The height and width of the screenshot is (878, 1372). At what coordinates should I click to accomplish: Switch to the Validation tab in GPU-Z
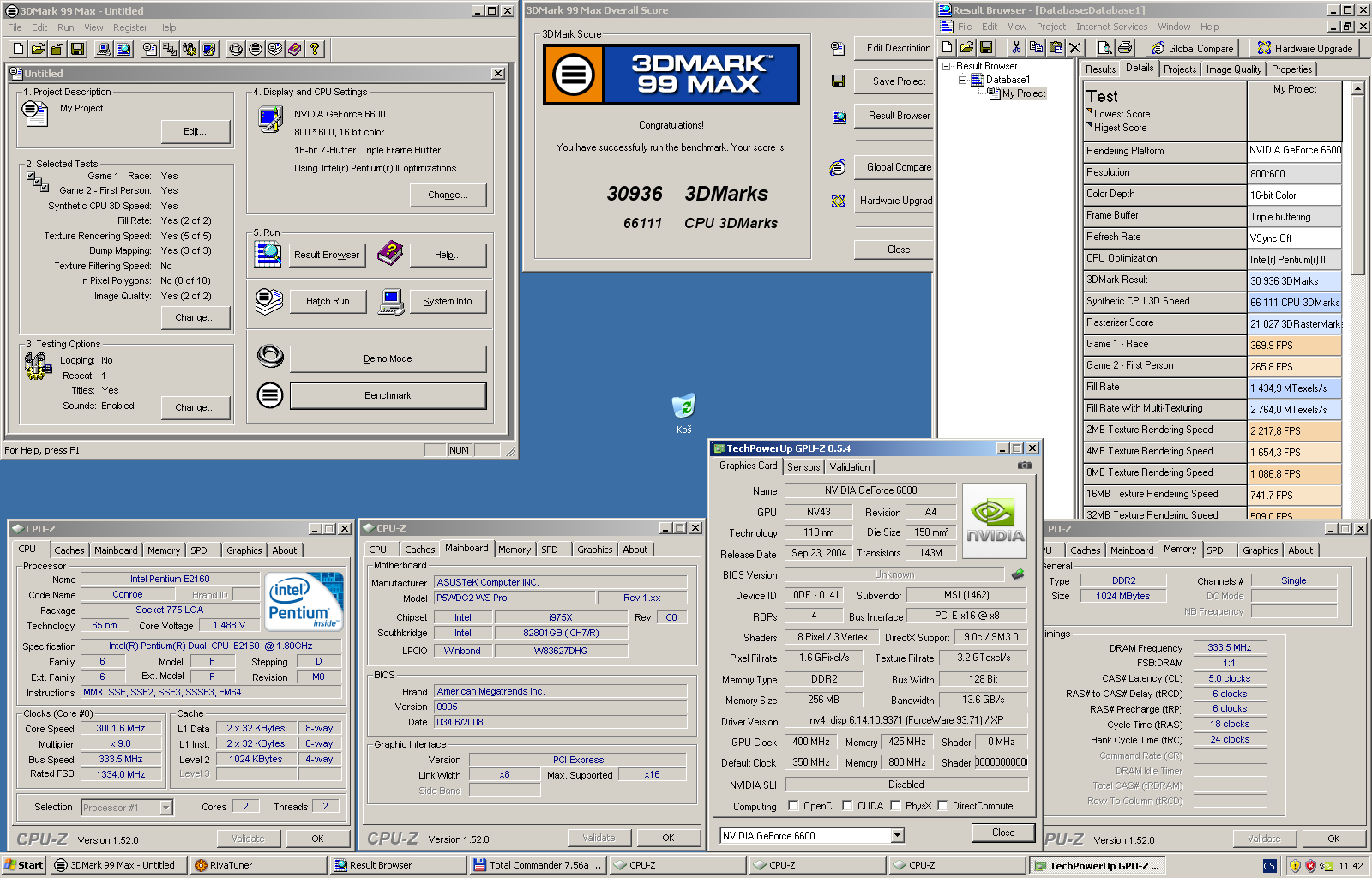pos(850,467)
